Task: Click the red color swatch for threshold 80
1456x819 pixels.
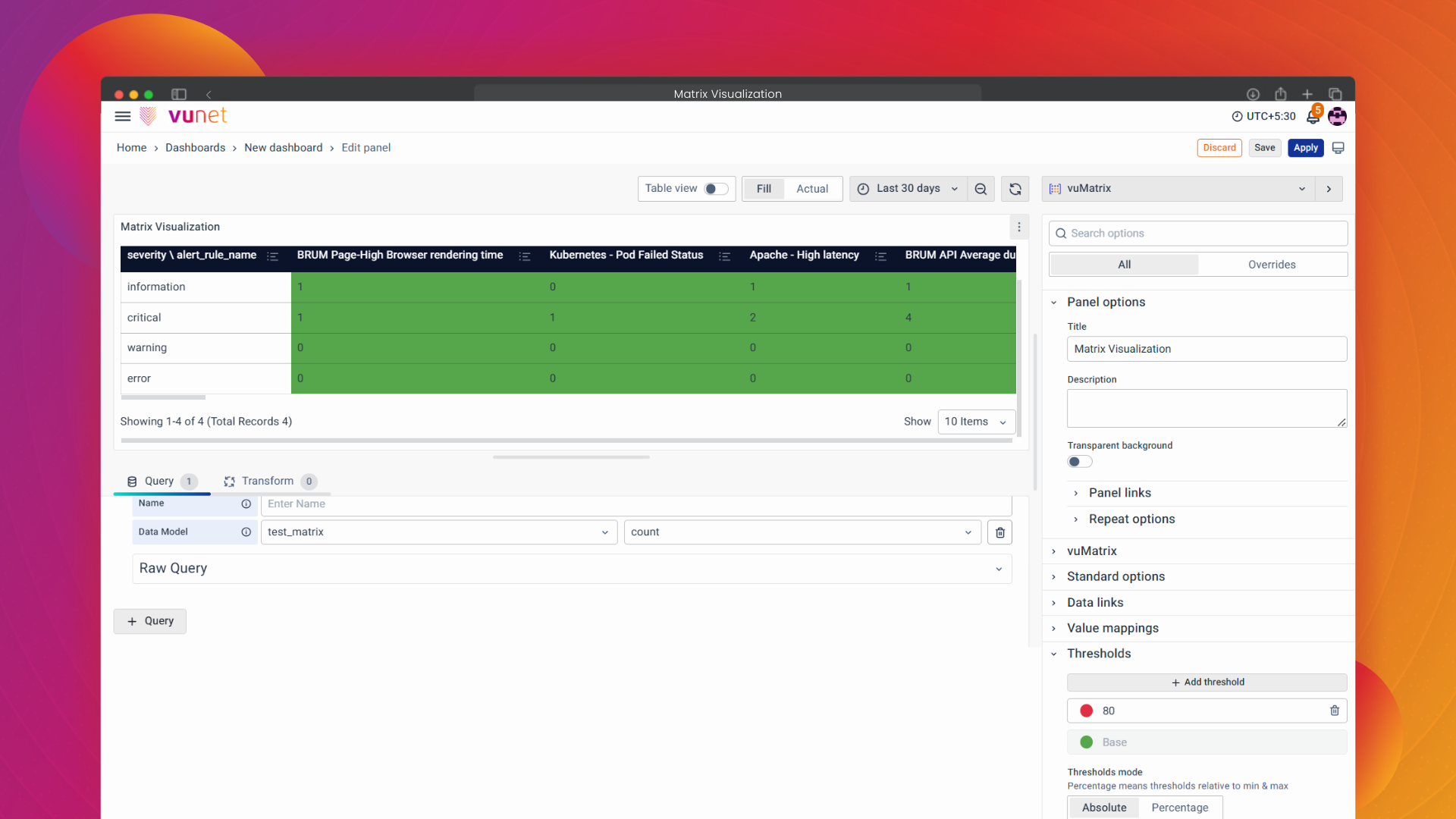Action: coord(1086,711)
